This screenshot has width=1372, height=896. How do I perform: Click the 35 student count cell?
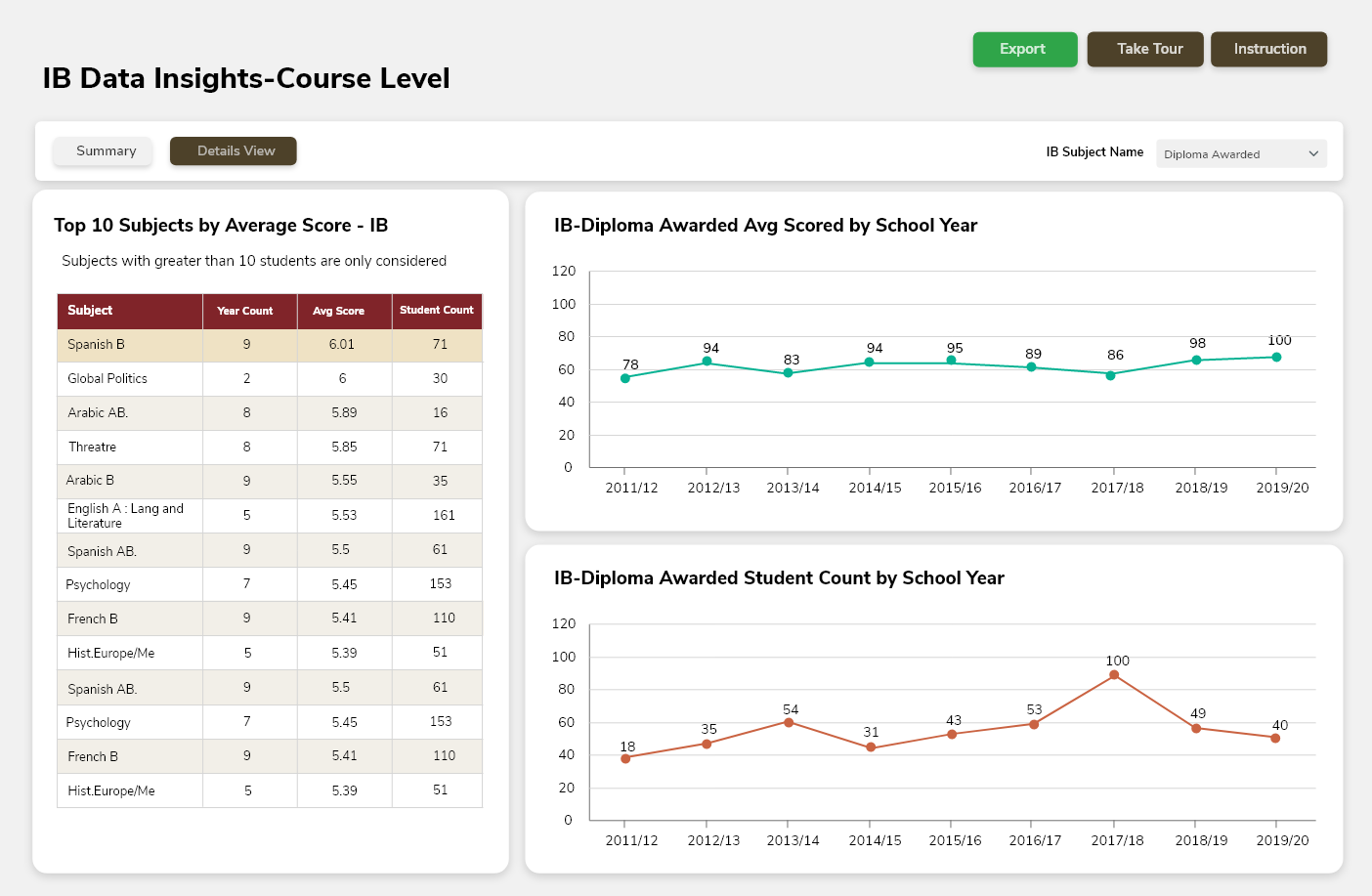click(x=437, y=481)
